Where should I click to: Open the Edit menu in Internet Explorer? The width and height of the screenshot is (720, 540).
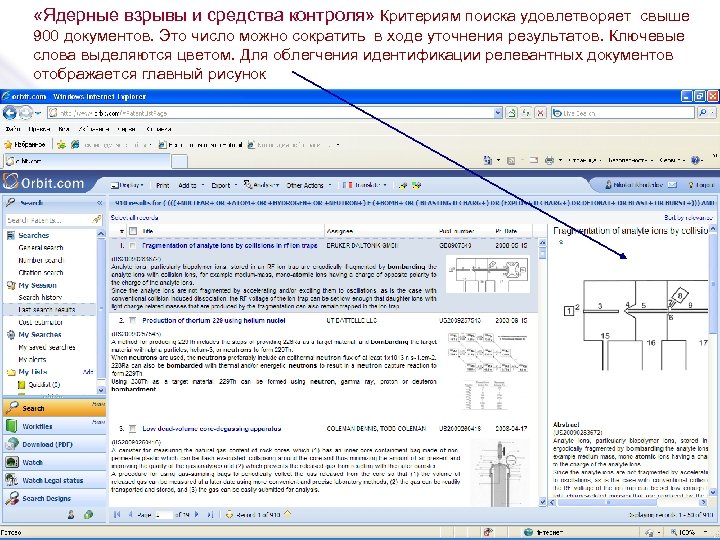(x=39, y=129)
